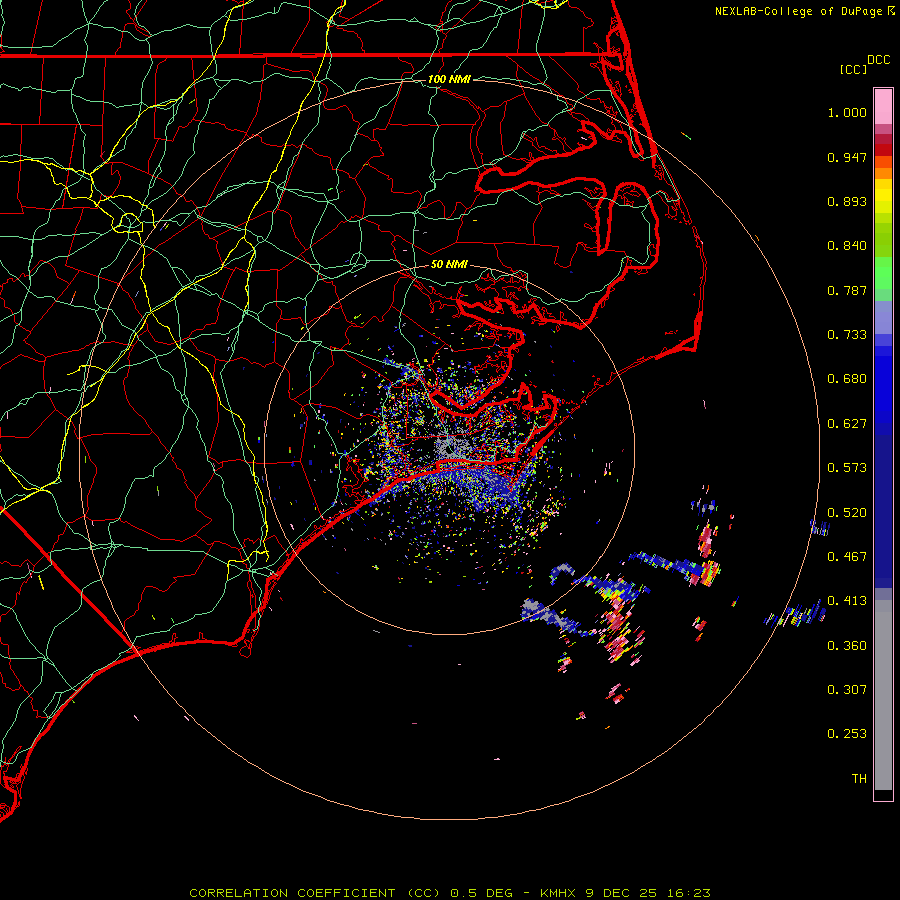Select the 0.947 color scale value
900x900 pixels.
[x=847, y=157]
